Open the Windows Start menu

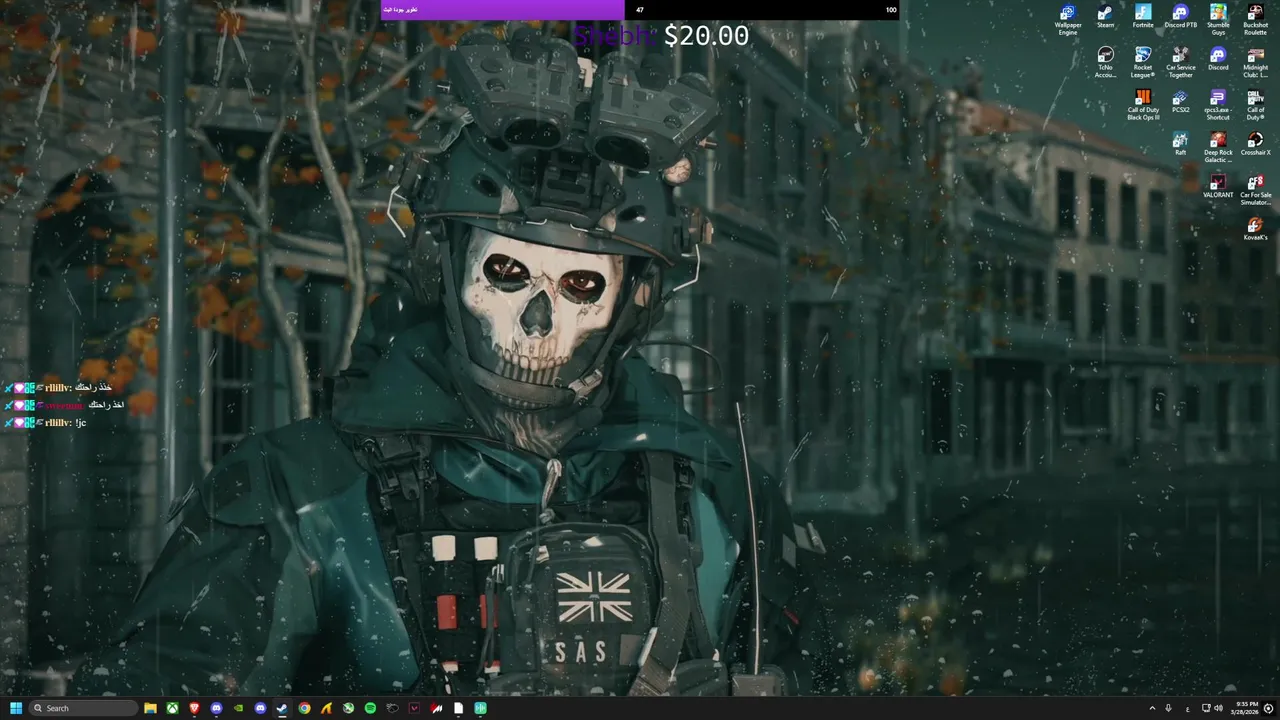click(16, 708)
